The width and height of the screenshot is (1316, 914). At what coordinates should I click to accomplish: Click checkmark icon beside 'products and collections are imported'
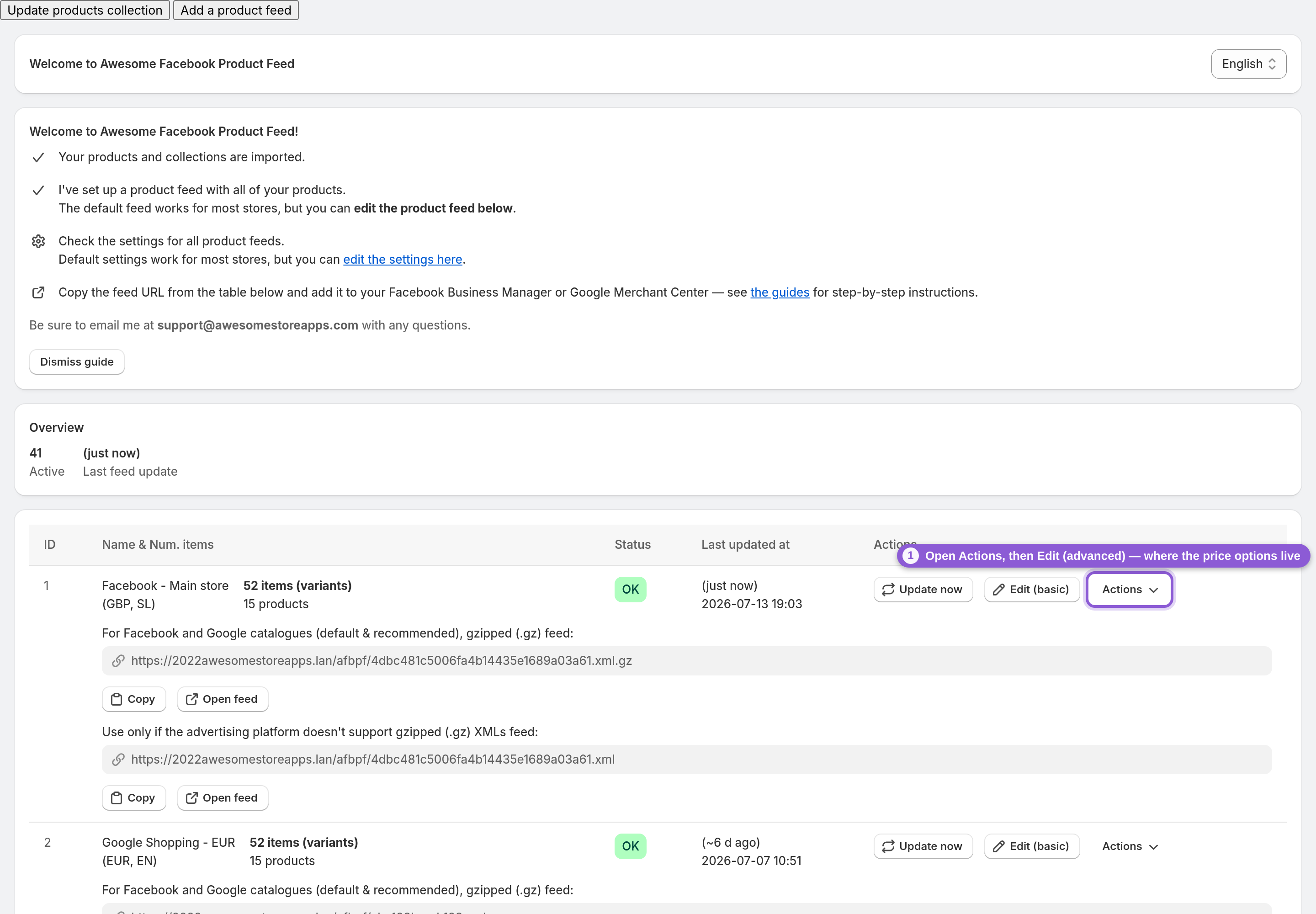pos(38,158)
